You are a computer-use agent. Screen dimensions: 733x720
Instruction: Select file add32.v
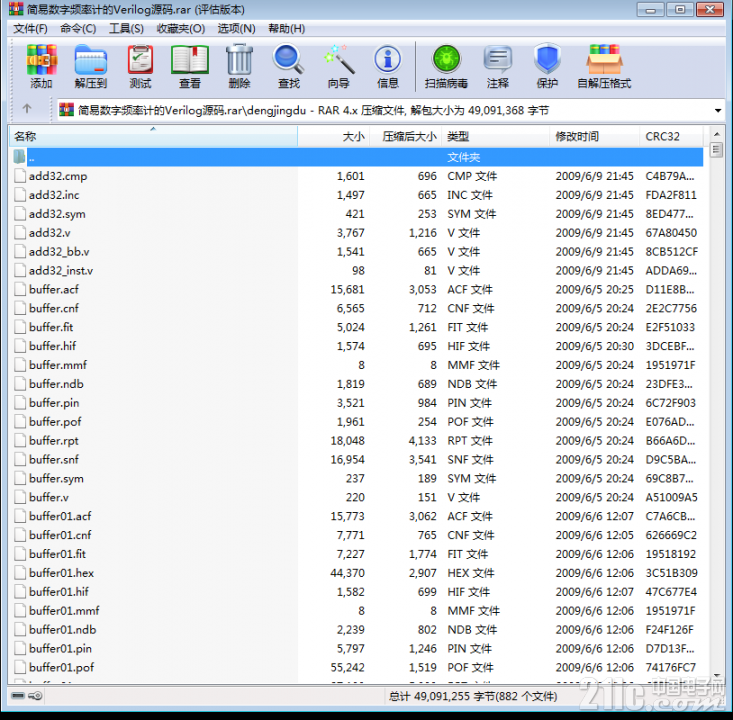(356, 233)
